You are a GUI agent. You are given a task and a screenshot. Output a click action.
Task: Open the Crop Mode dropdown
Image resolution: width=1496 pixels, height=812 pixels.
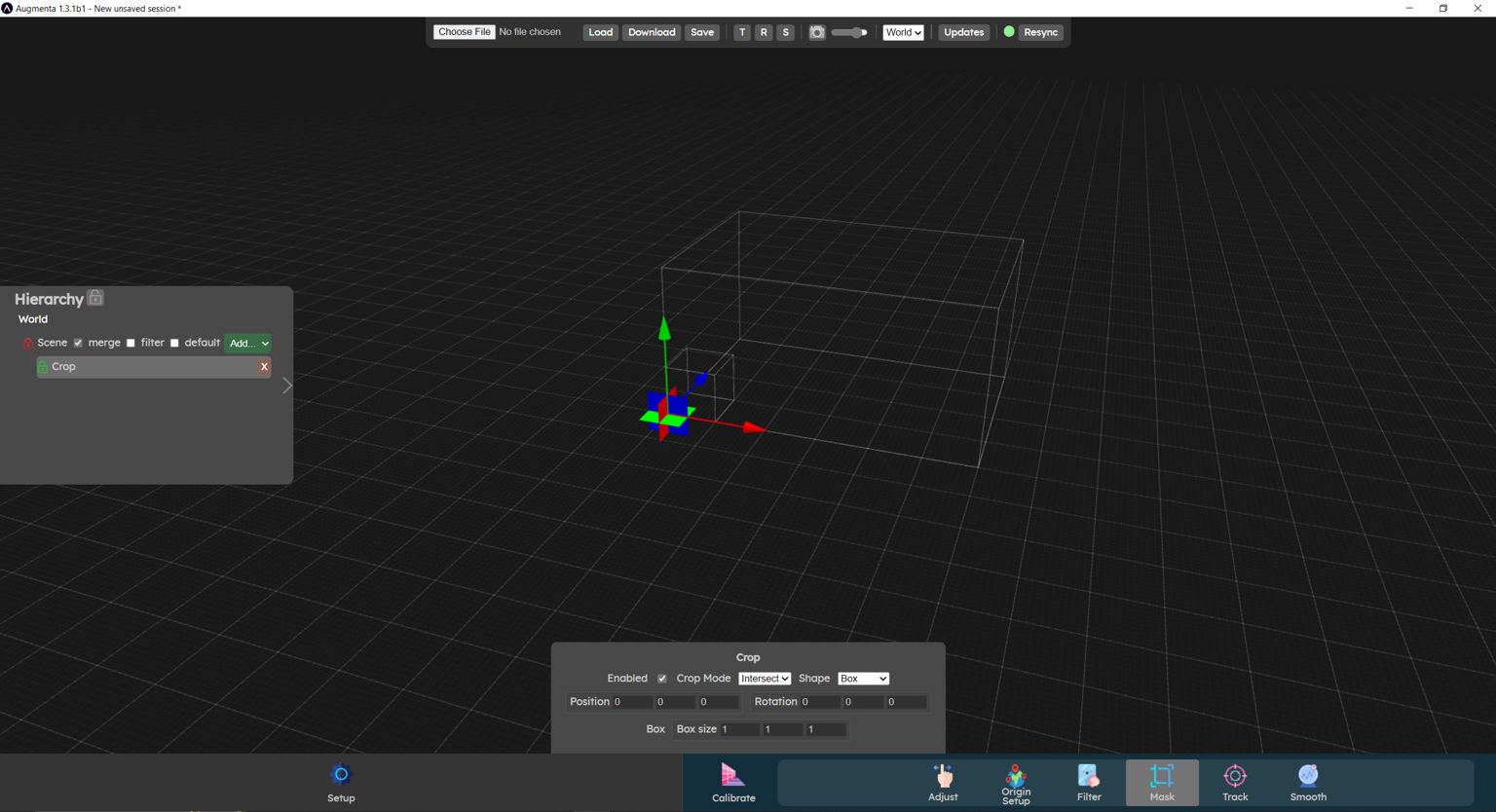coord(765,678)
